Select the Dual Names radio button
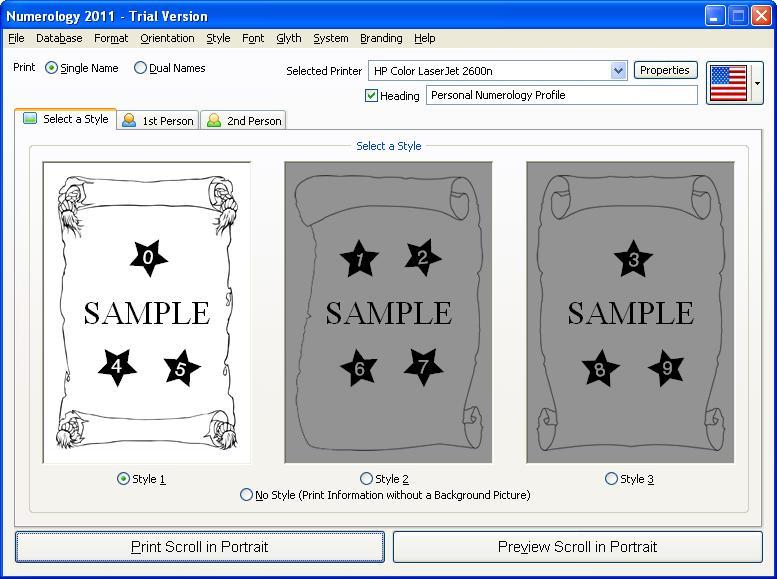 click(140, 68)
